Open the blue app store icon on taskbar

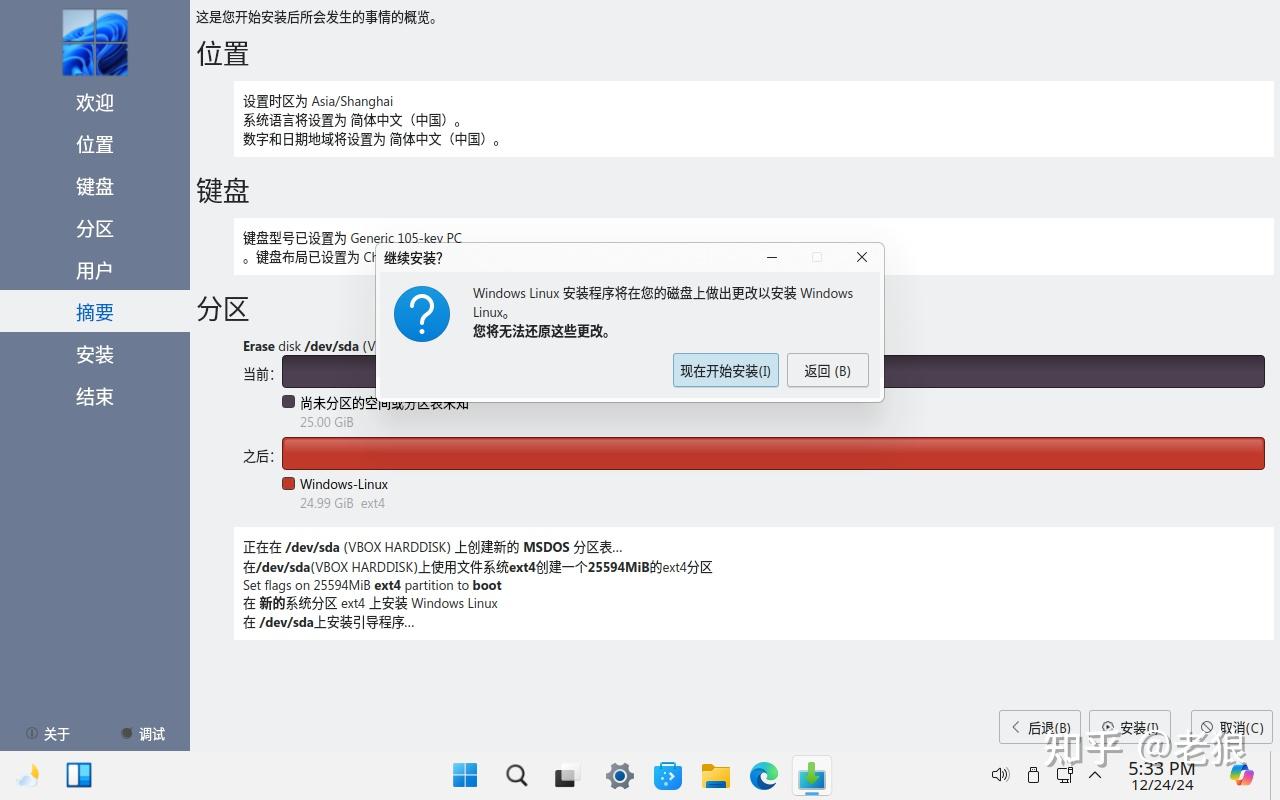667,775
